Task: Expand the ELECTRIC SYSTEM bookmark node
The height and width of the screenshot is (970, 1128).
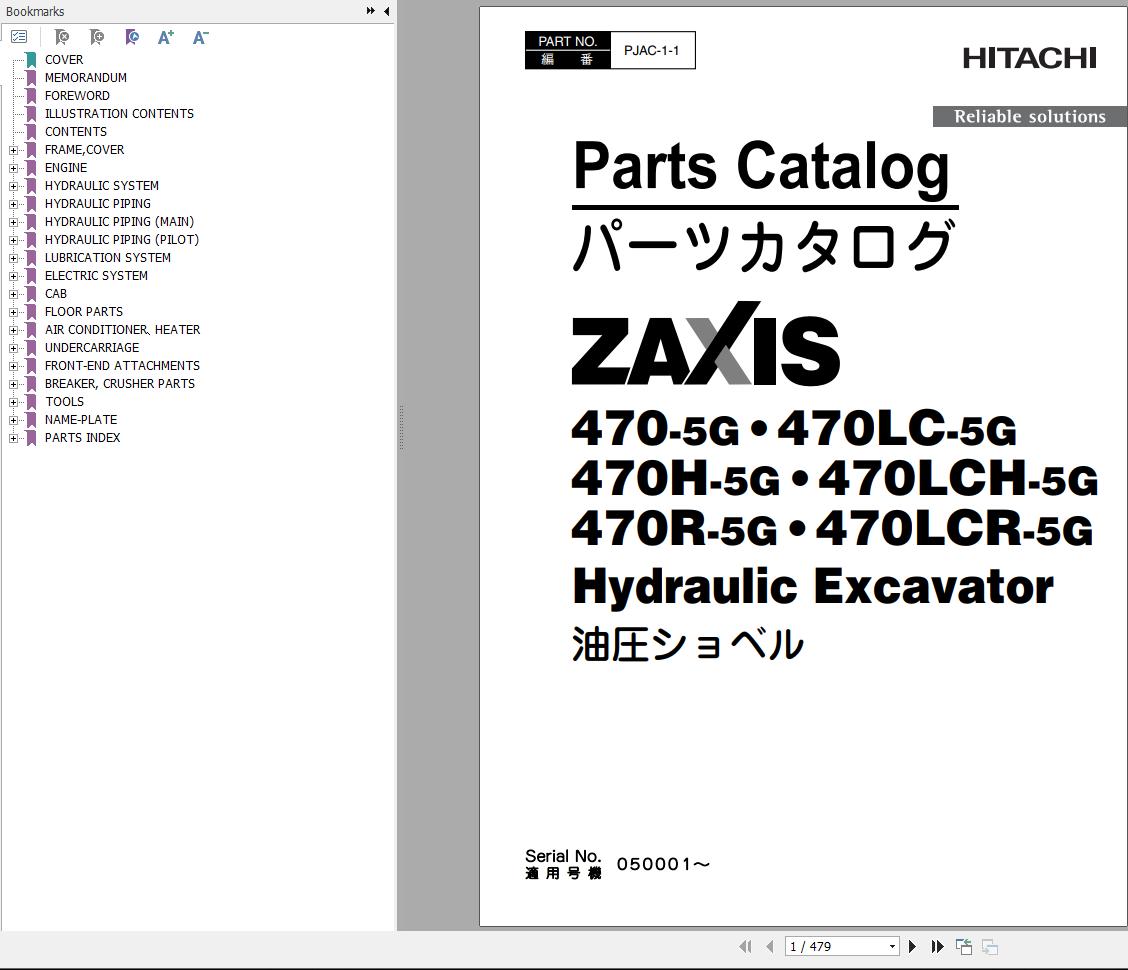Action: pyautogui.click(x=13, y=276)
